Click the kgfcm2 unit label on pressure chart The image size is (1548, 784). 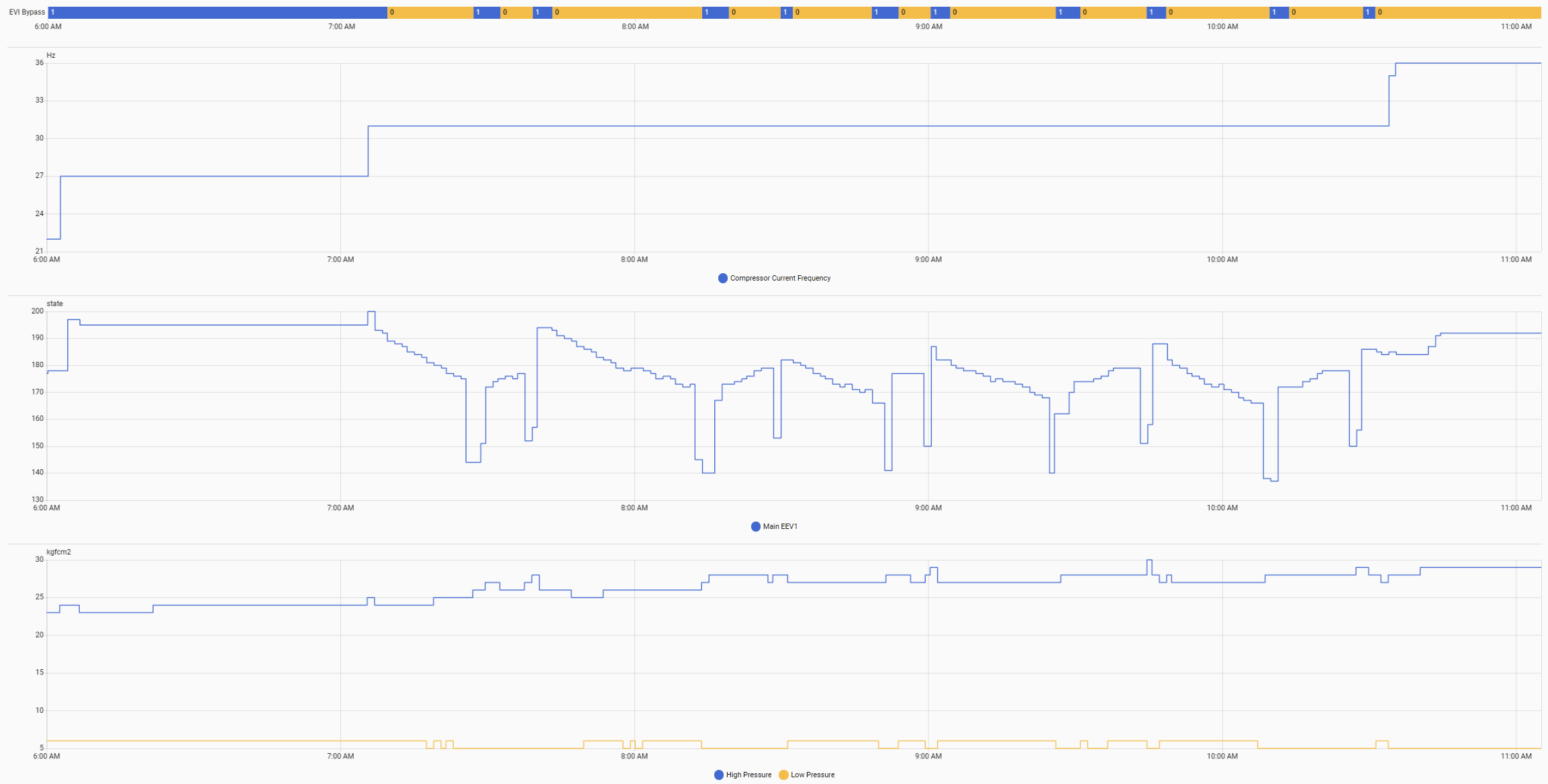coord(58,552)
